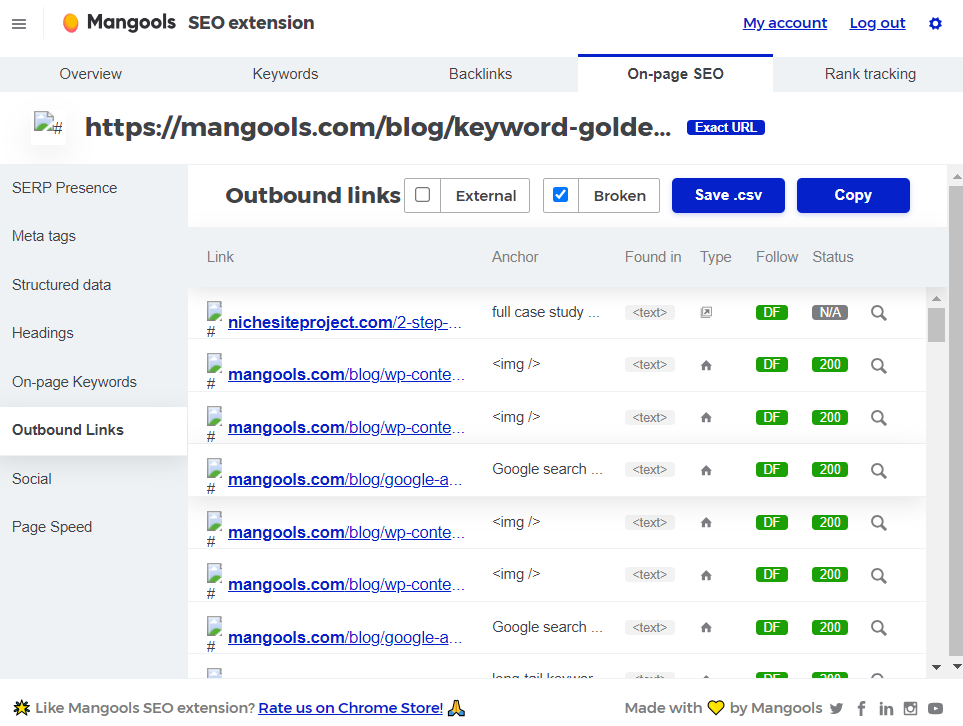Click magnifier icon in second wp-conte row
The height and width of the screenshot is (726, 963).
click(x=879, y=418)
